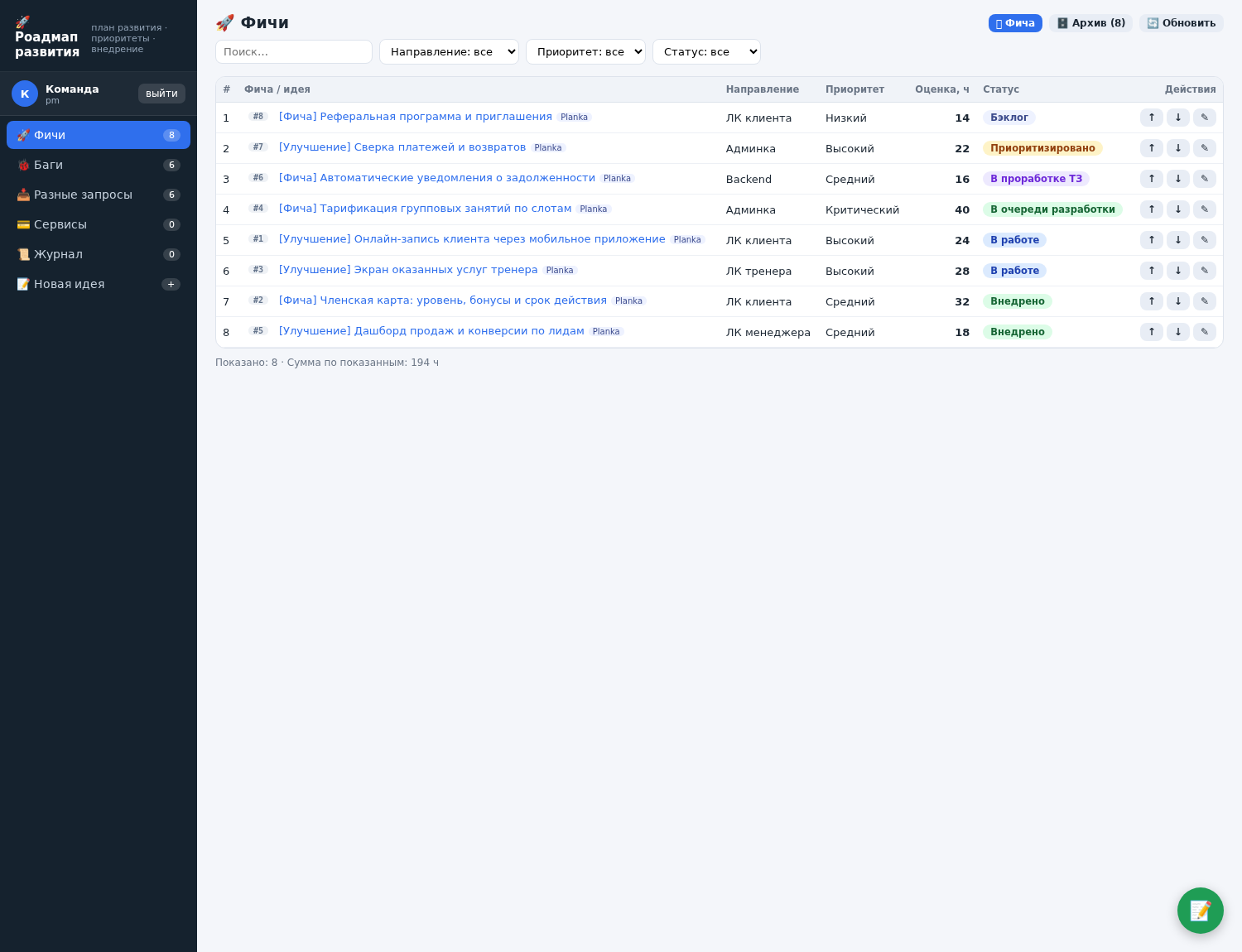This screenshot has height=952, width=1242.
Task: Click the Оценка, ч column header
Action: pos(942,89)
